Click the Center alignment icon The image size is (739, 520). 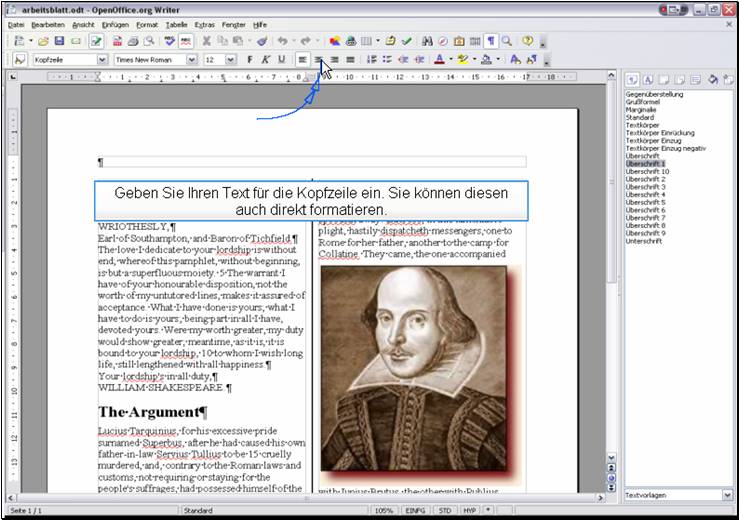click(319, 60)
